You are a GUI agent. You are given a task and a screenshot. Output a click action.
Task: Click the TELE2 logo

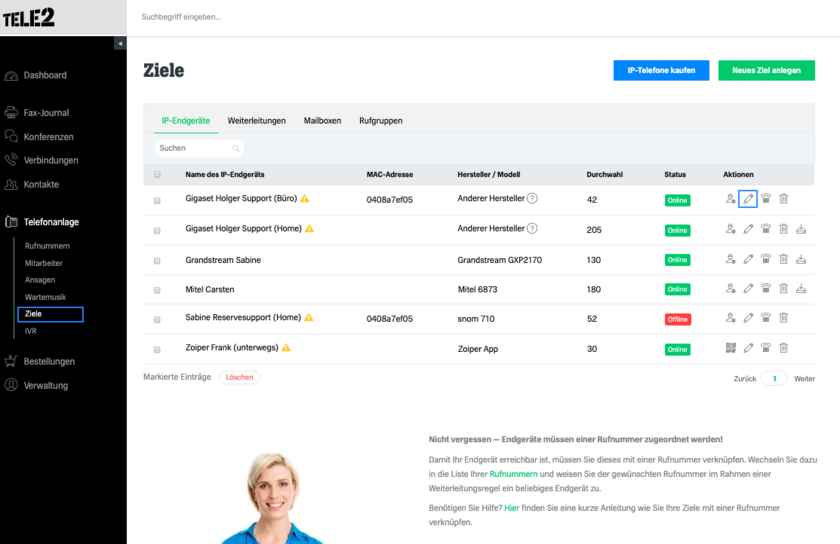tap(29, 18)
